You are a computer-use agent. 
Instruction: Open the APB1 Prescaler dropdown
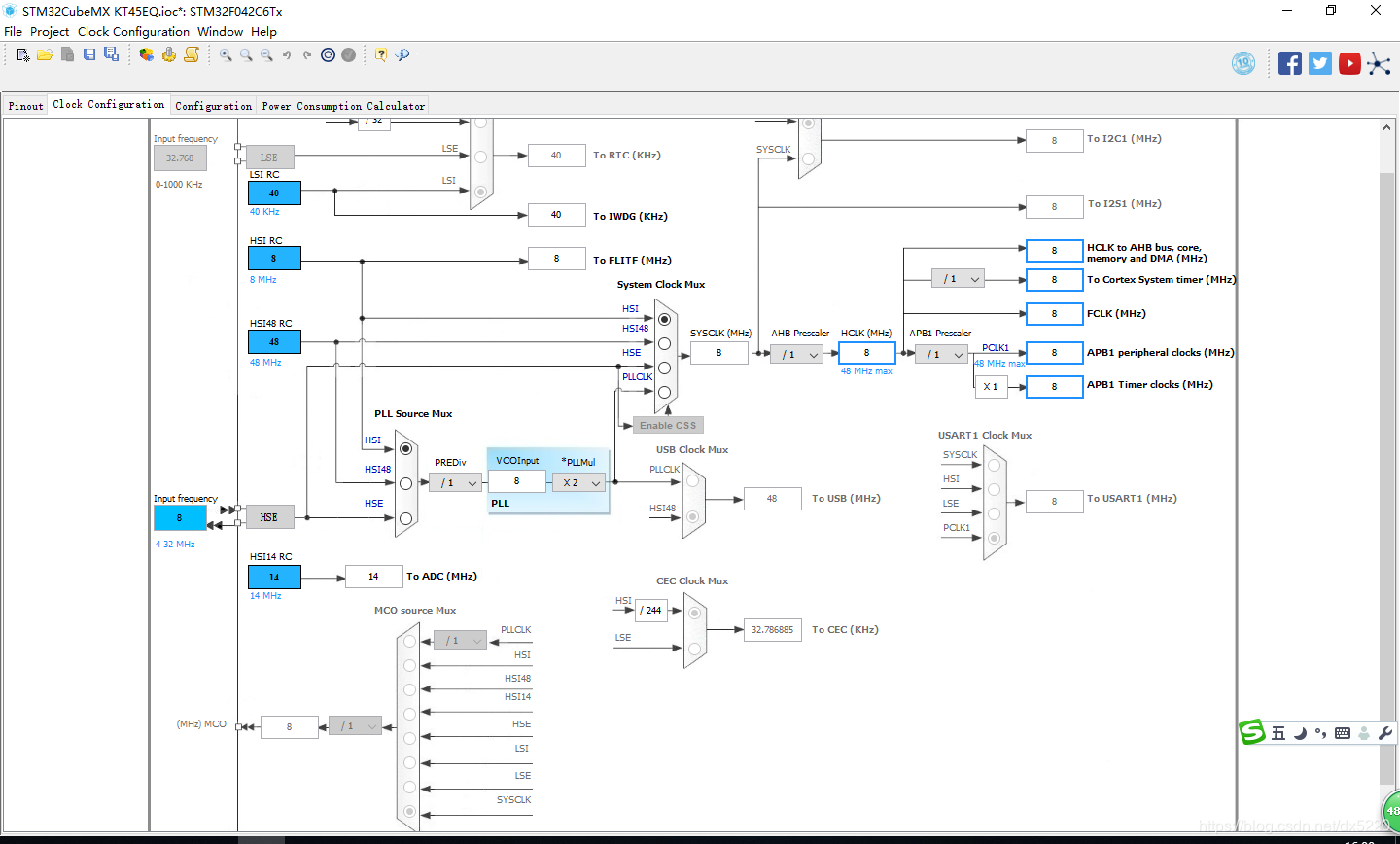coord(941,355)
